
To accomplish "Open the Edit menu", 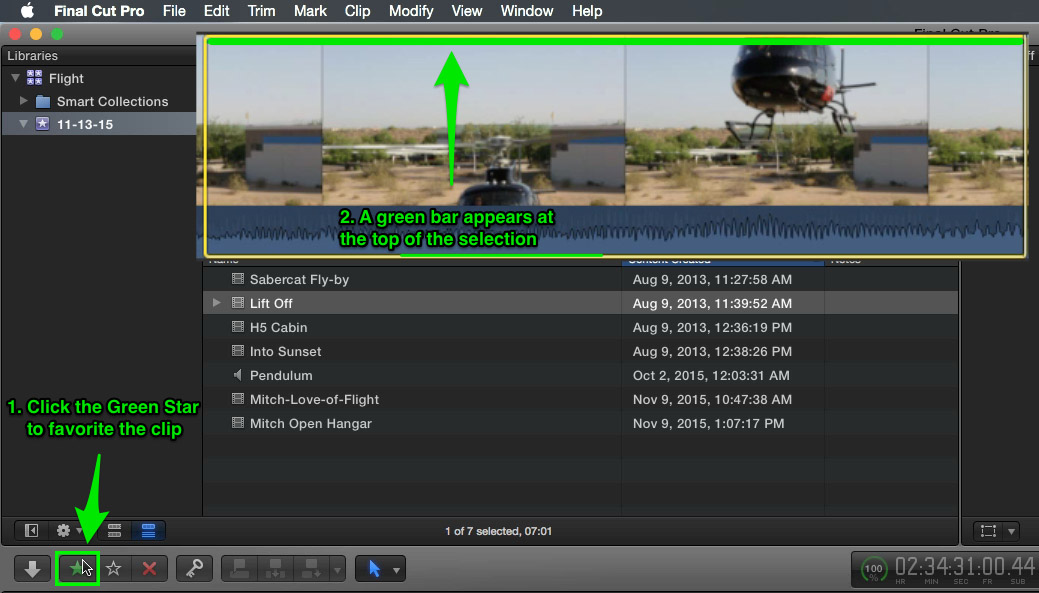I will 217,11.
